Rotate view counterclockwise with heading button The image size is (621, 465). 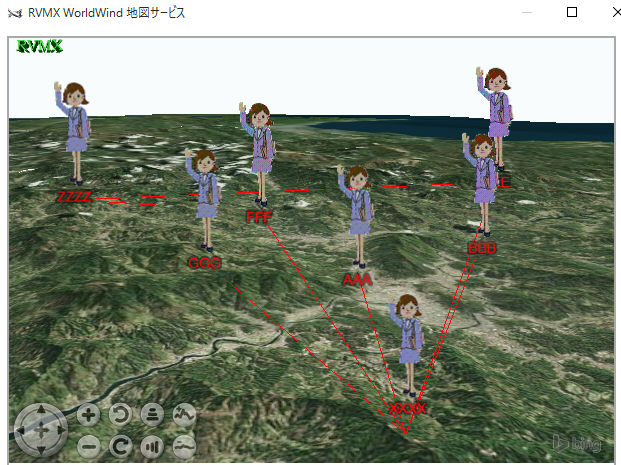120,414
